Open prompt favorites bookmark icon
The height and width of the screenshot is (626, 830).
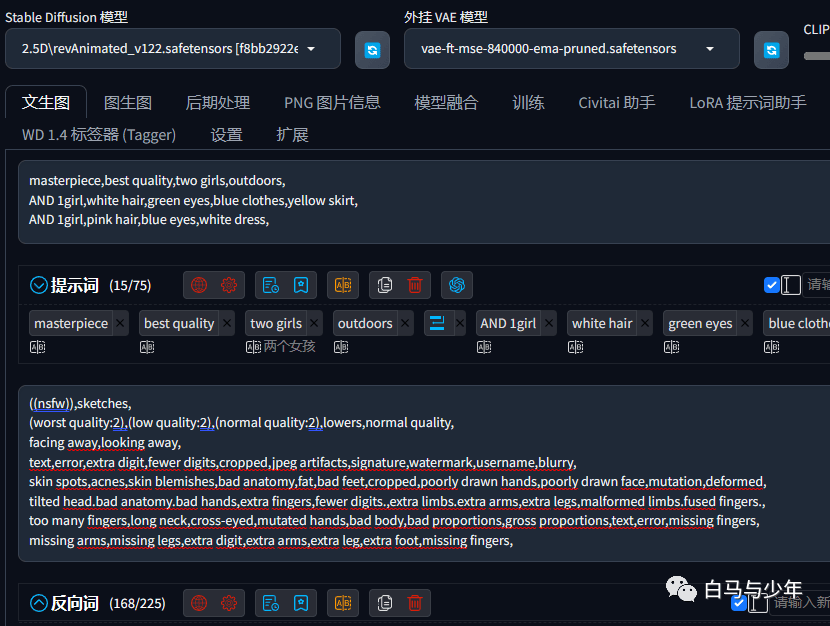[x=301, y=285]
